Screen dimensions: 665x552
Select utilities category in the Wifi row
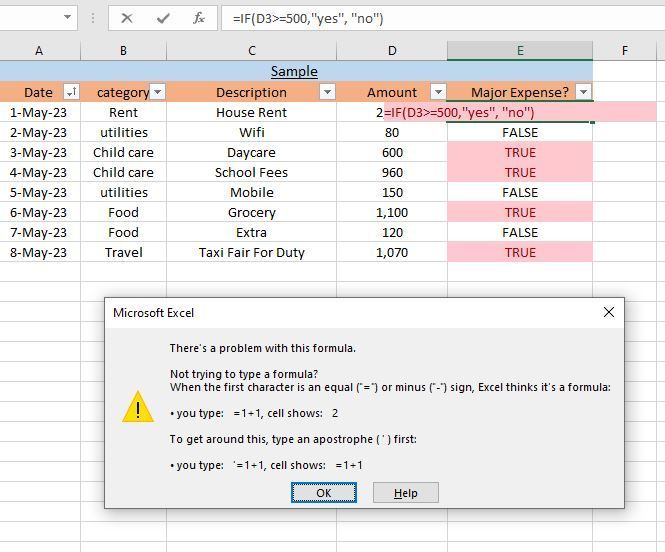pos(123,132)
